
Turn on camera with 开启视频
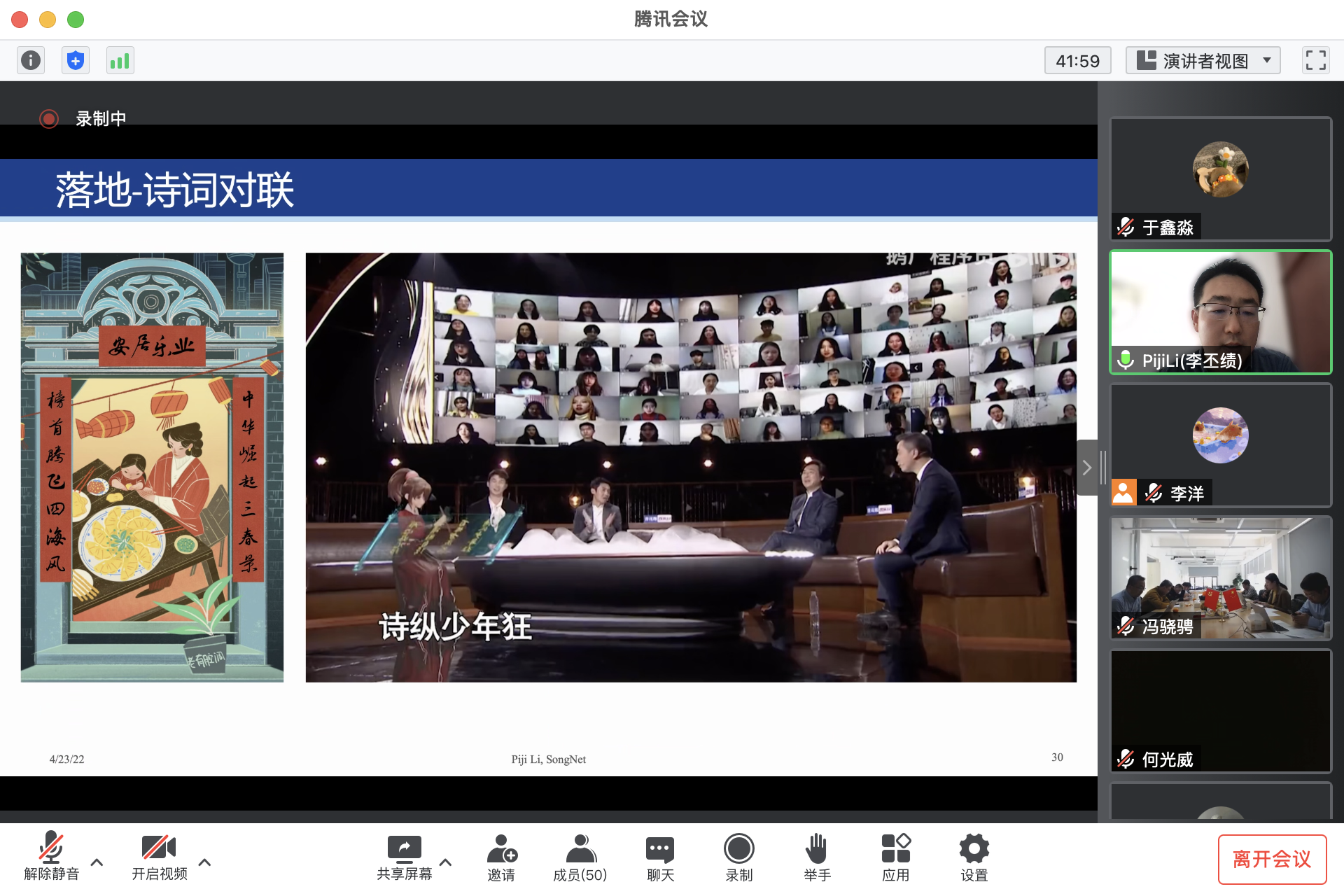tap(160, 856)
